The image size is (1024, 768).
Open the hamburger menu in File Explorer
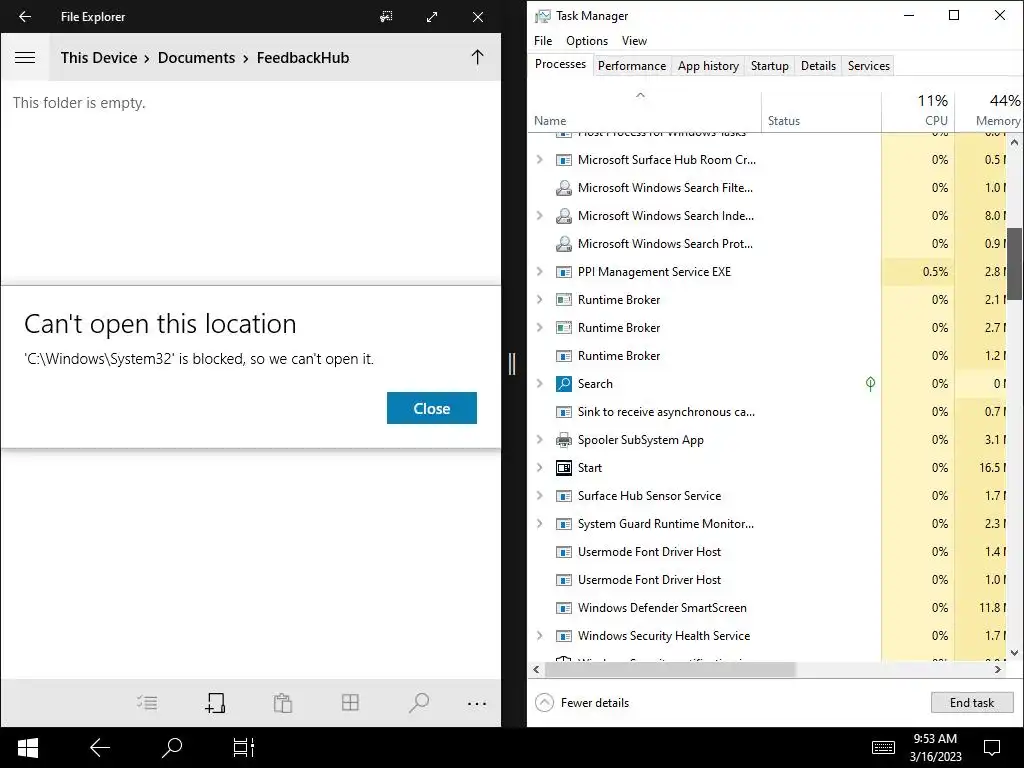click(25, 57)
